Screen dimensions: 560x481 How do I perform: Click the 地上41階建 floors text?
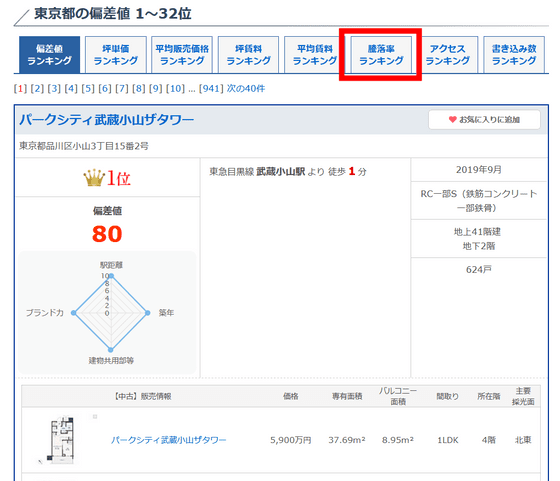pos(477,232)
